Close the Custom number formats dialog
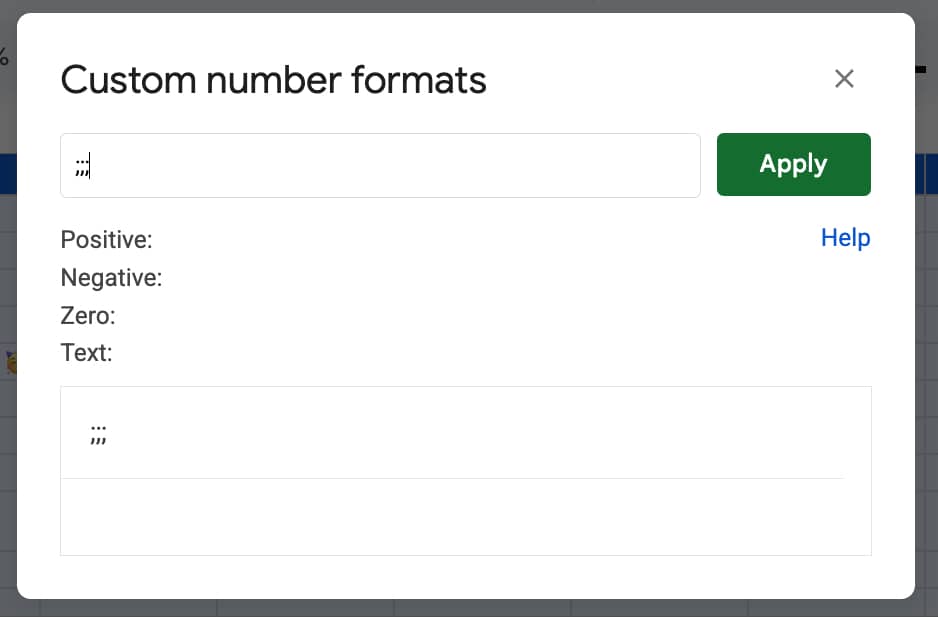Image resolution: width=938 pixels, height=617 pixels. pos(844,79)
